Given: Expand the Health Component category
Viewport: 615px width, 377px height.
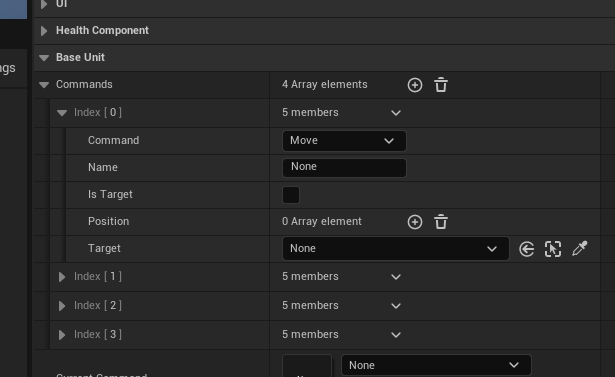Looking at the screenshot, I should pyautogui.click(x=44, y=31).
